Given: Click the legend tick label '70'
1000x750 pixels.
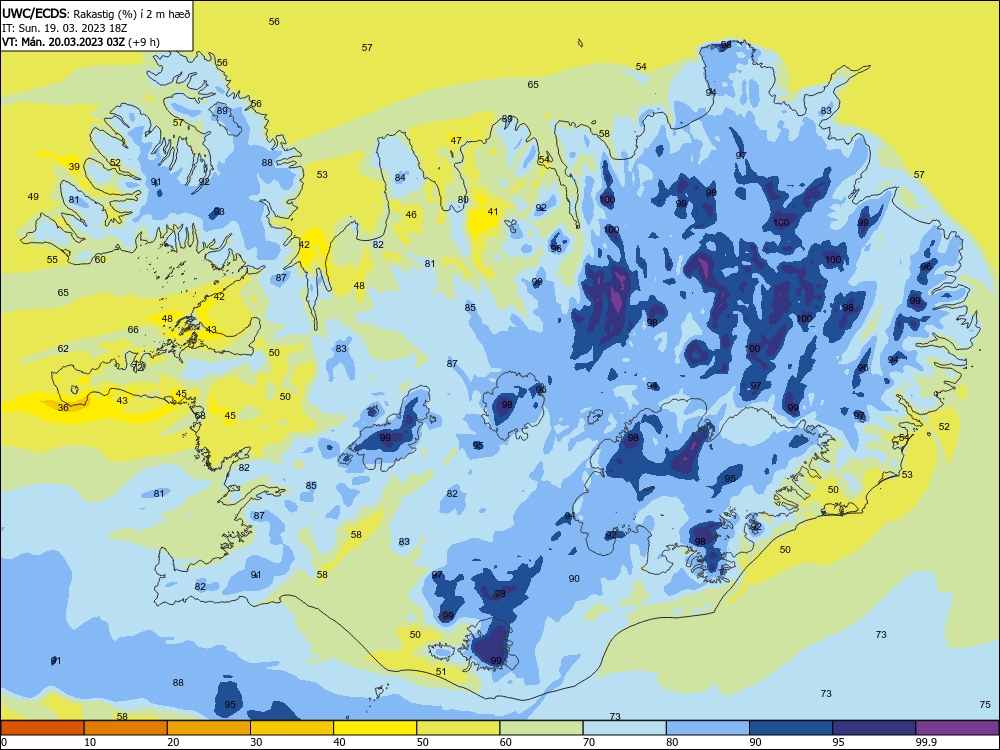Looking at the screenshot, I should (x=589, y=742).
